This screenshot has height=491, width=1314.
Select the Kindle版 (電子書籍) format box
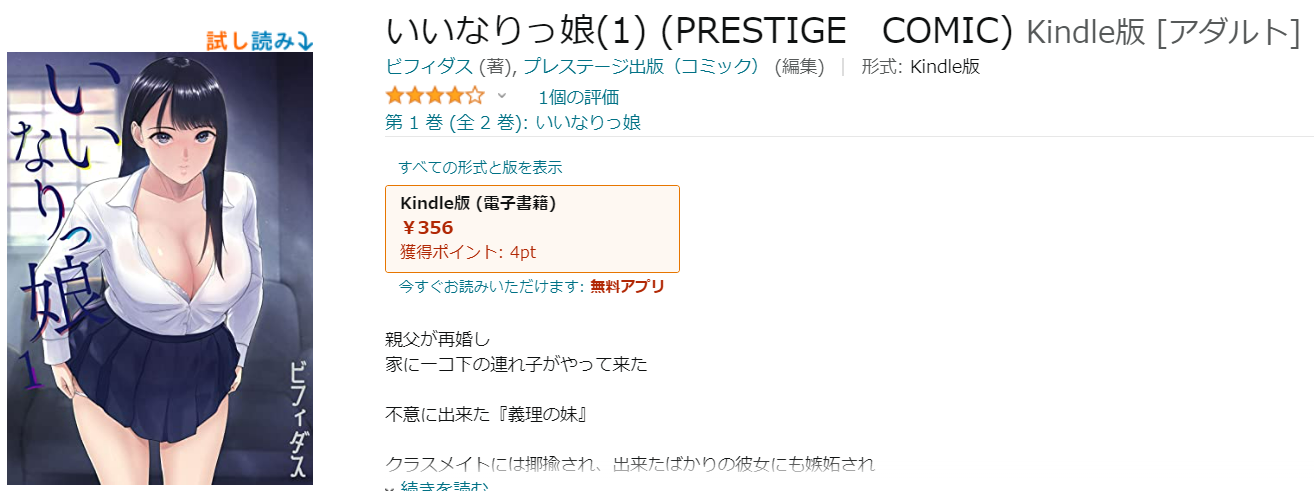point(532,229)
